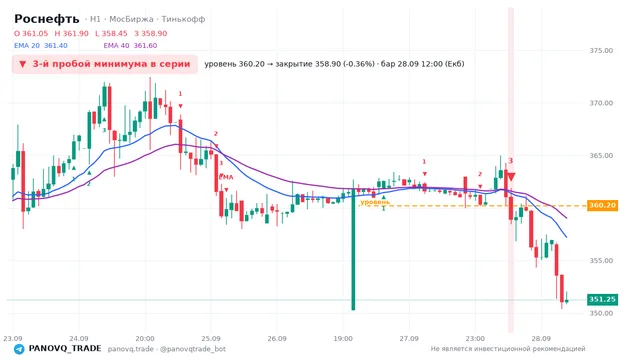The height and width of the screenshot is (360, 640).
Task: Click the tall green volume-spike candle
Action: pyautogui.click(x=353, y=249)
